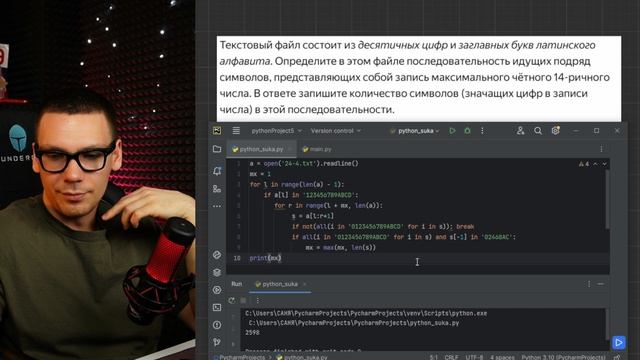640x360 pixels.
Task: Expand the Version control dropdown
Action: tap(336, 131)
